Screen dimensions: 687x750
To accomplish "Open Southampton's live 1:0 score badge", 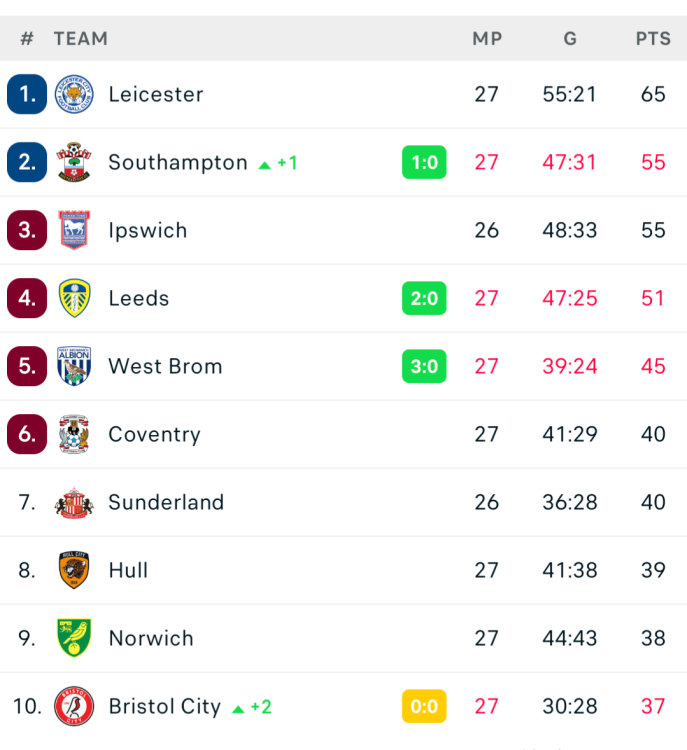I will point(424,162).
